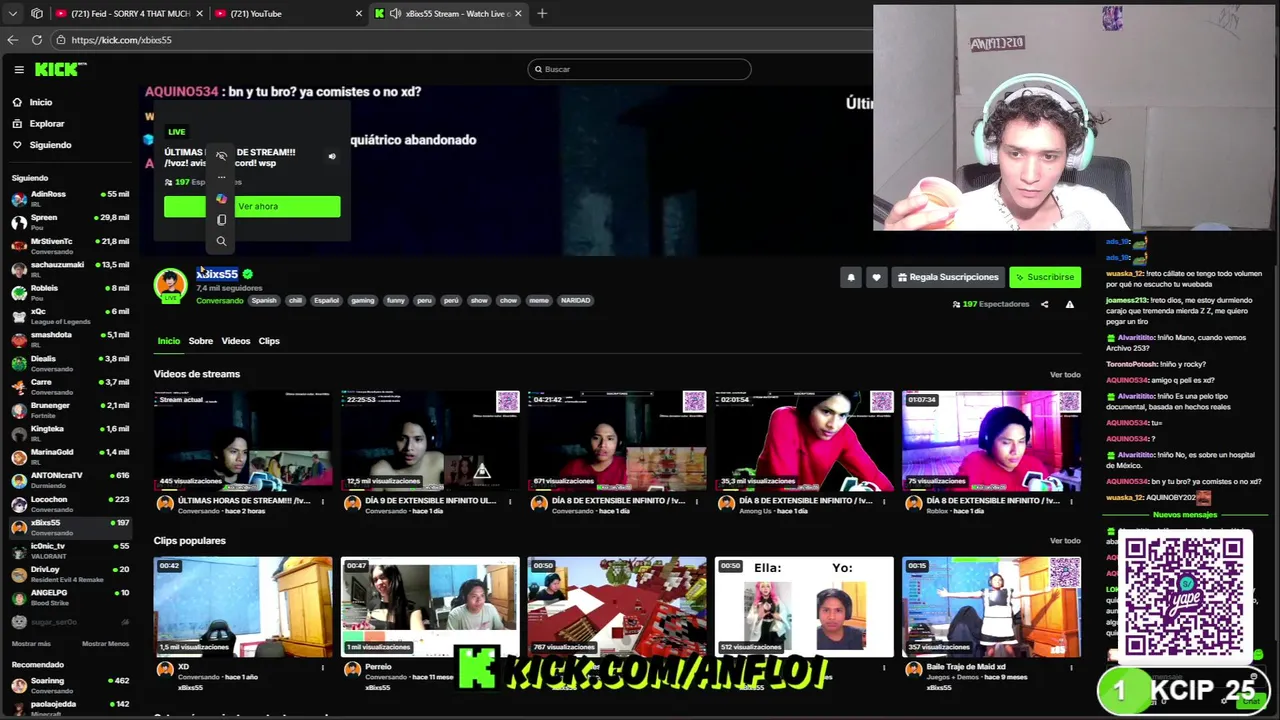
Task: Open AdinRoss channel in following list
Action: coord(70,198)
